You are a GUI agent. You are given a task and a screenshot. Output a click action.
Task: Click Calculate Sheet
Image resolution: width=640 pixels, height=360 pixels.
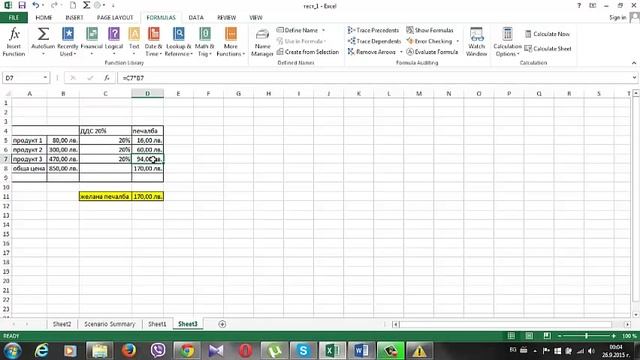548,49
